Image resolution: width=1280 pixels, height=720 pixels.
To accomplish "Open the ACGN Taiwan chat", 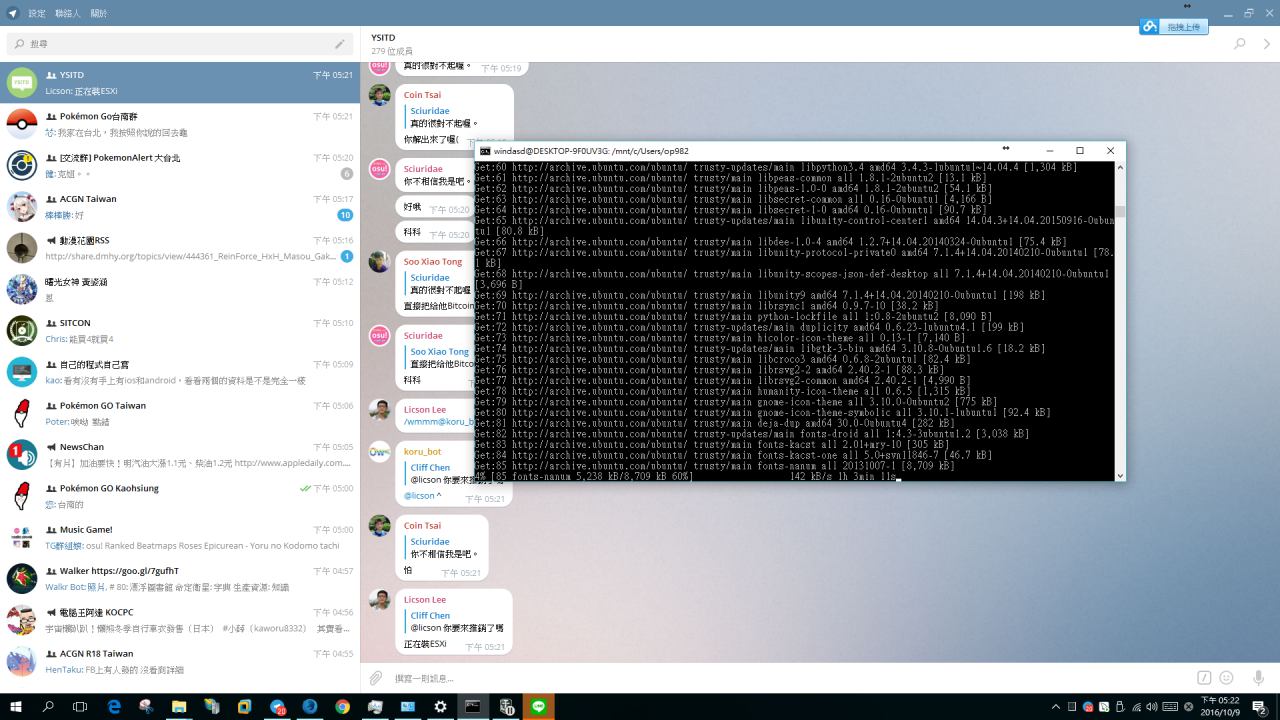I will (180, 206).
